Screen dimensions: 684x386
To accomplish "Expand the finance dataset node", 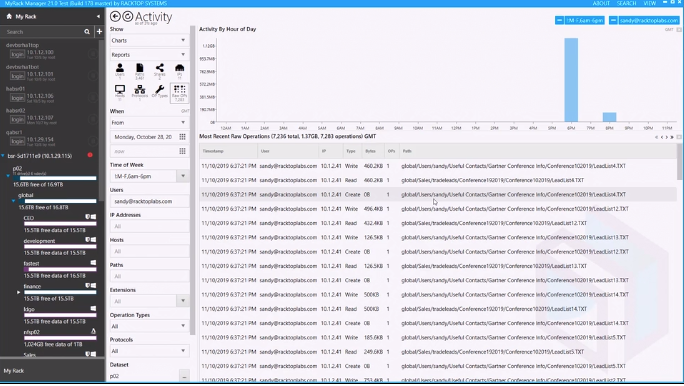I will 18,292.
